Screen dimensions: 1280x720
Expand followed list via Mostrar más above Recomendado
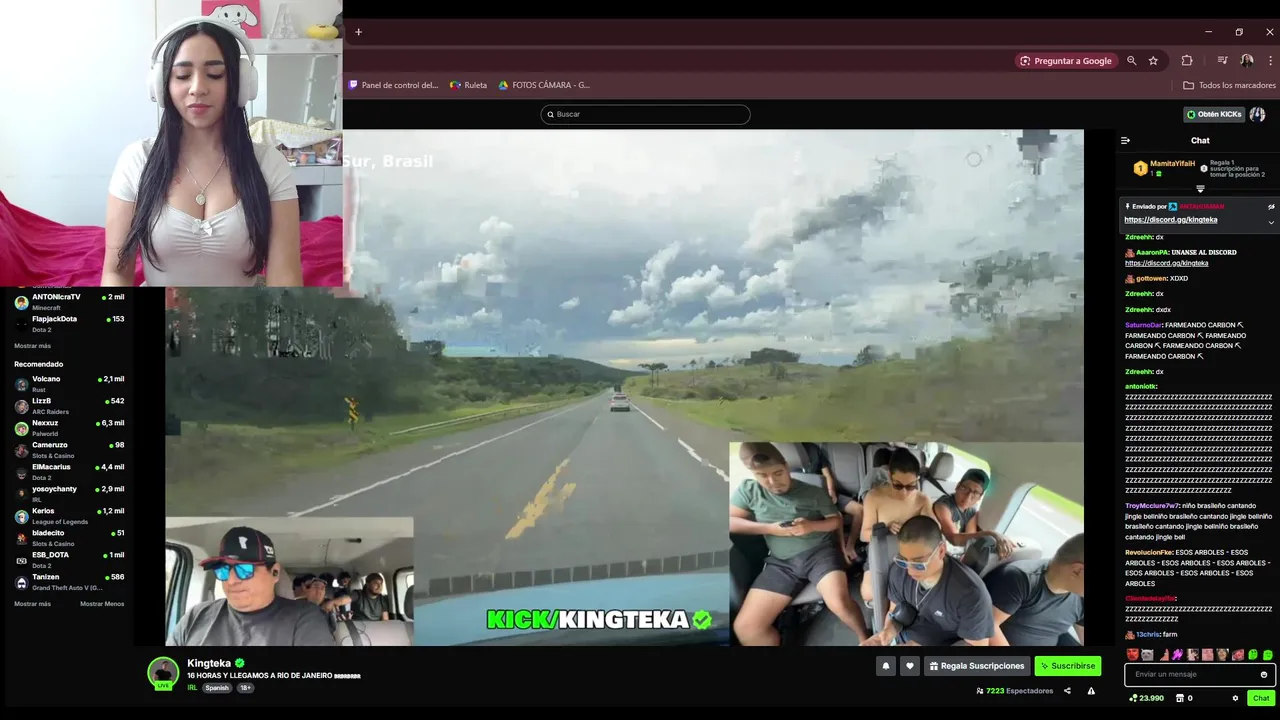click(32, 346)
